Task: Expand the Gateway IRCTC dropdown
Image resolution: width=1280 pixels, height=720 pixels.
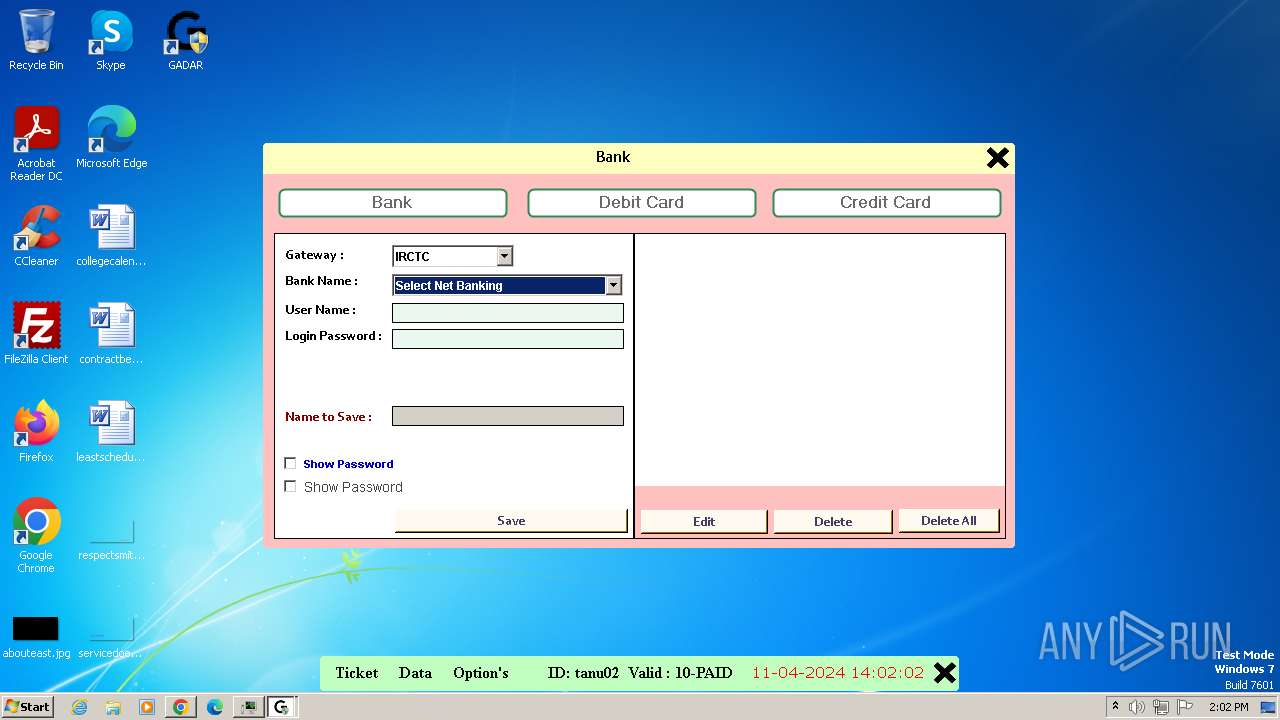Action: click(504, 256)
